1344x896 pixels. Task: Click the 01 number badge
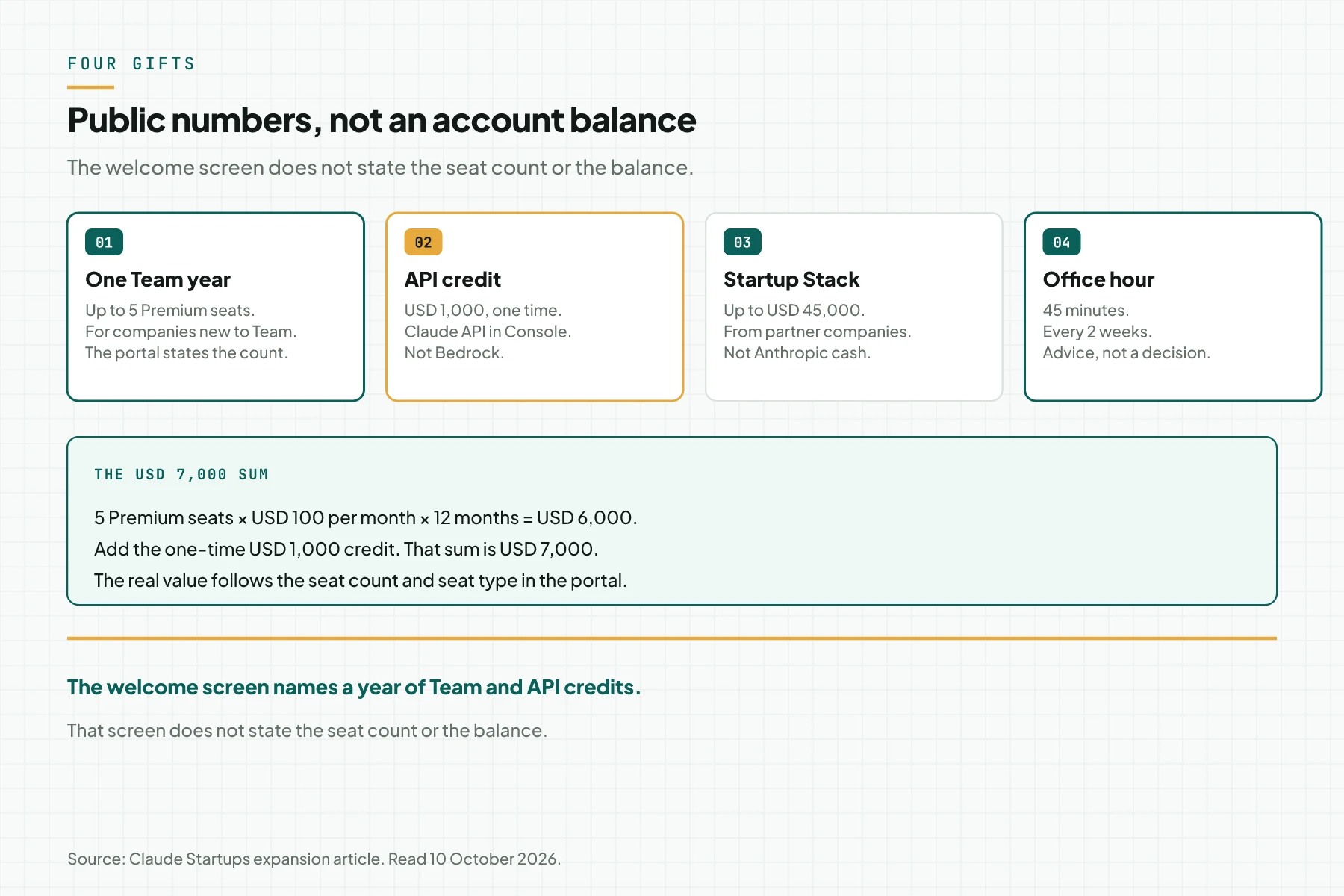click(104, 242)
